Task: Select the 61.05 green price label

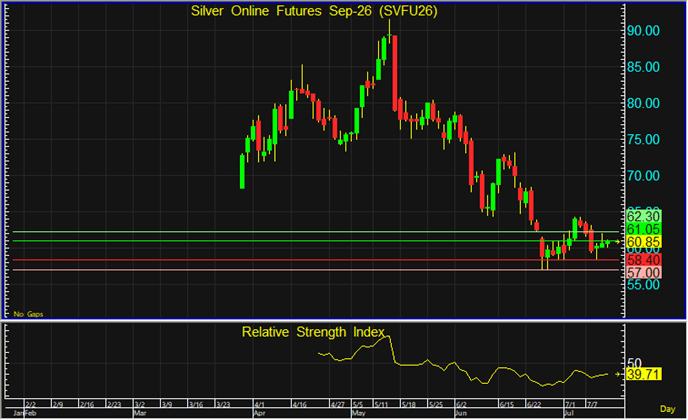Action: click(x=643, y=229)
